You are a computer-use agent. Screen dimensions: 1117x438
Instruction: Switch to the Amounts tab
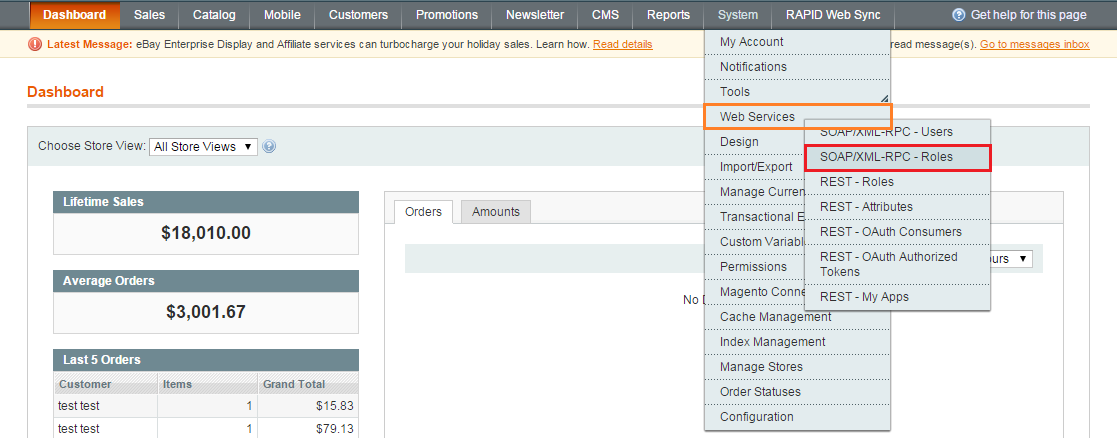(x=496, y=212)
